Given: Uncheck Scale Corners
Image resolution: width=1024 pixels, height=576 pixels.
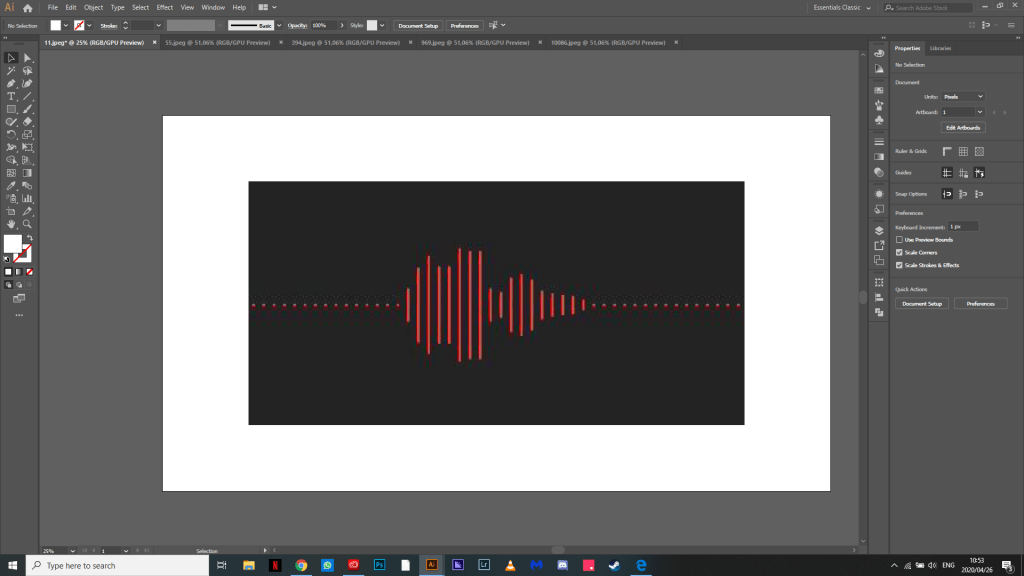Looking at the screenshot, I should 899,253.
